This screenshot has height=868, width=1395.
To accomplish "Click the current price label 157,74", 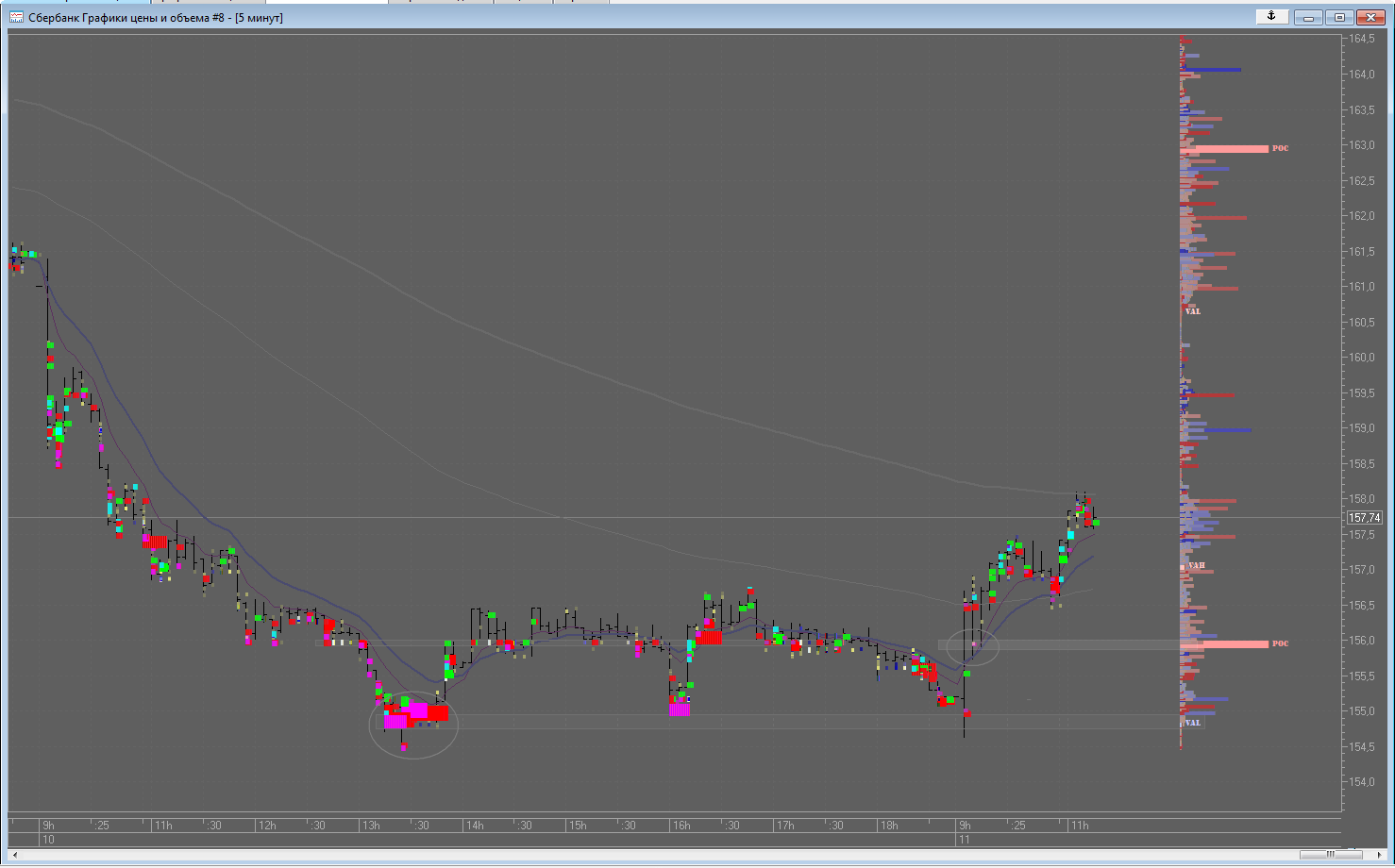I will (x=1364, y=518).
